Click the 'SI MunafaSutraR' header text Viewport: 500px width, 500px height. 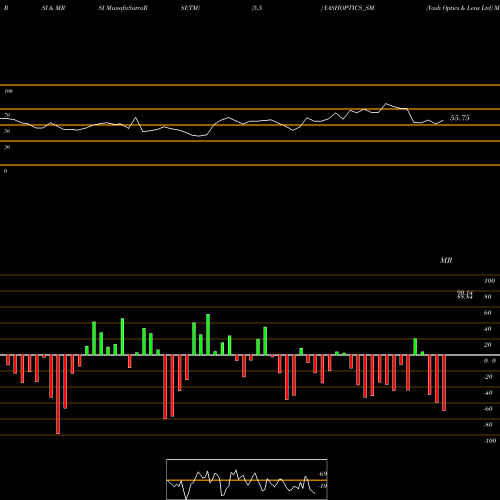(x=123, y=8)
